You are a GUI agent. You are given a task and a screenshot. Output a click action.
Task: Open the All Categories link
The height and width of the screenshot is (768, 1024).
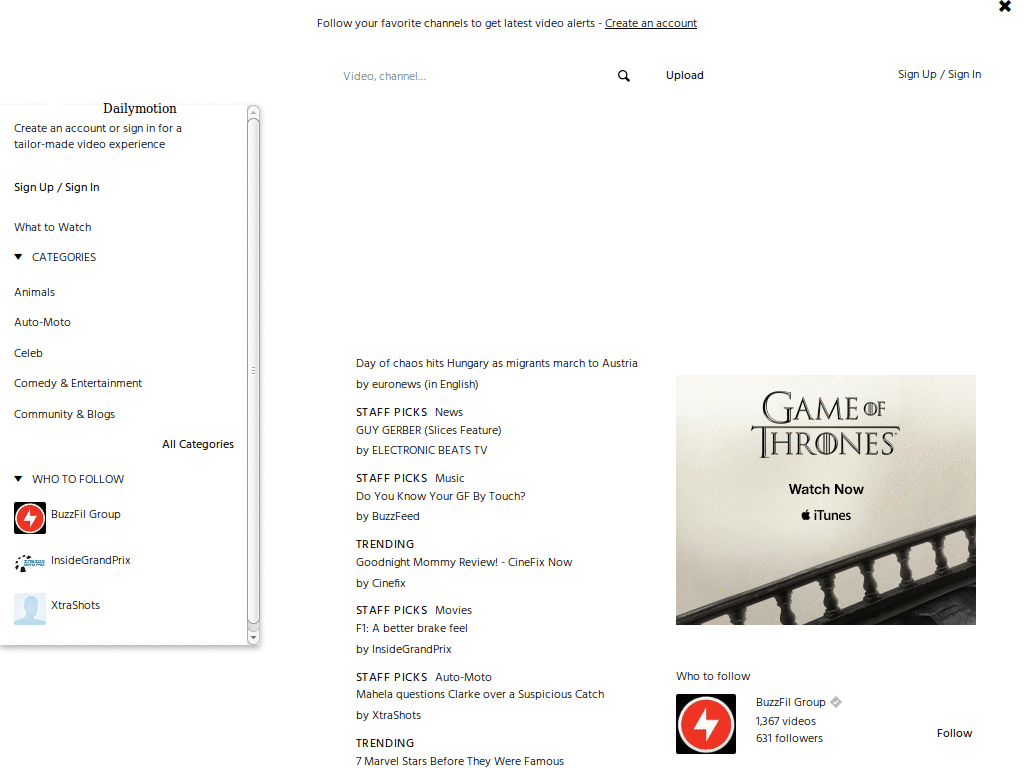tap(198, 444)
